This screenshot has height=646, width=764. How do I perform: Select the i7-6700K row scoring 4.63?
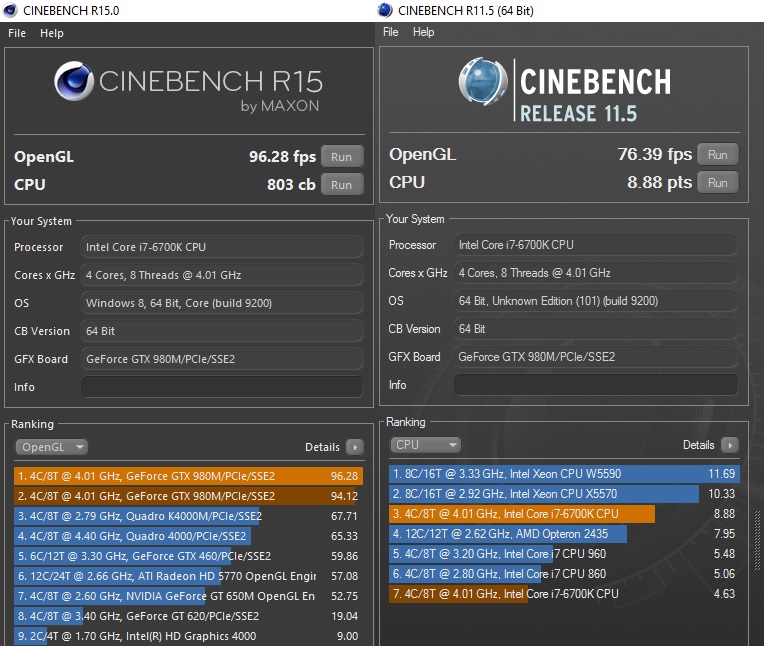tap(564, 593)
